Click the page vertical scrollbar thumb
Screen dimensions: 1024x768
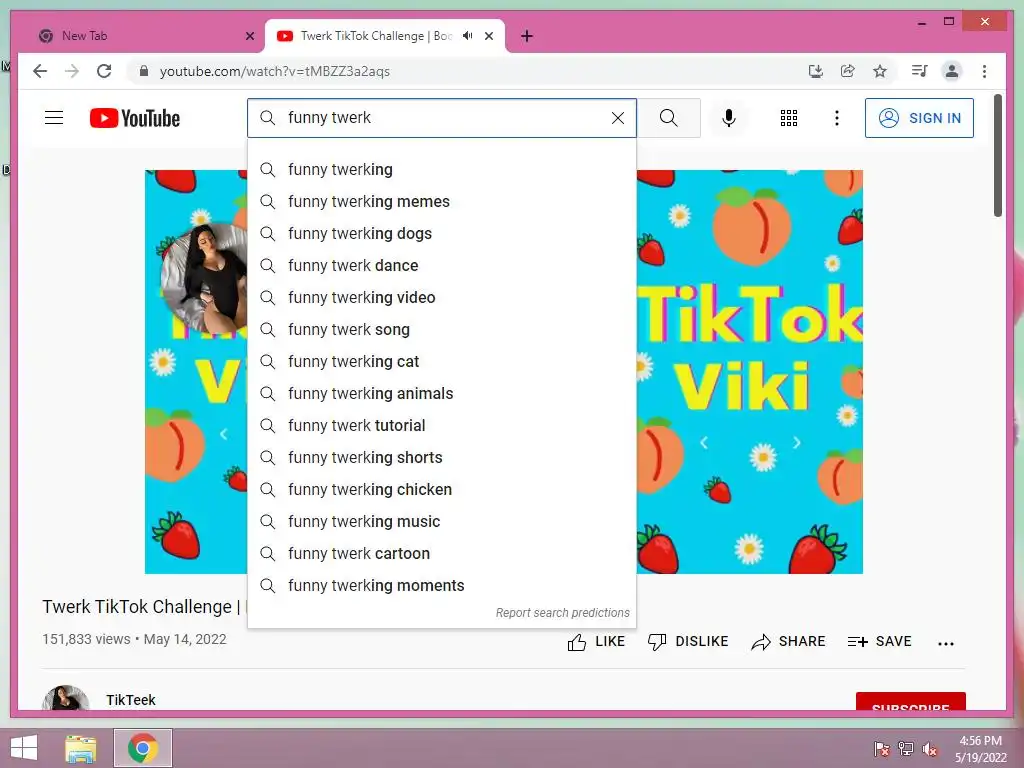[998, 155]
